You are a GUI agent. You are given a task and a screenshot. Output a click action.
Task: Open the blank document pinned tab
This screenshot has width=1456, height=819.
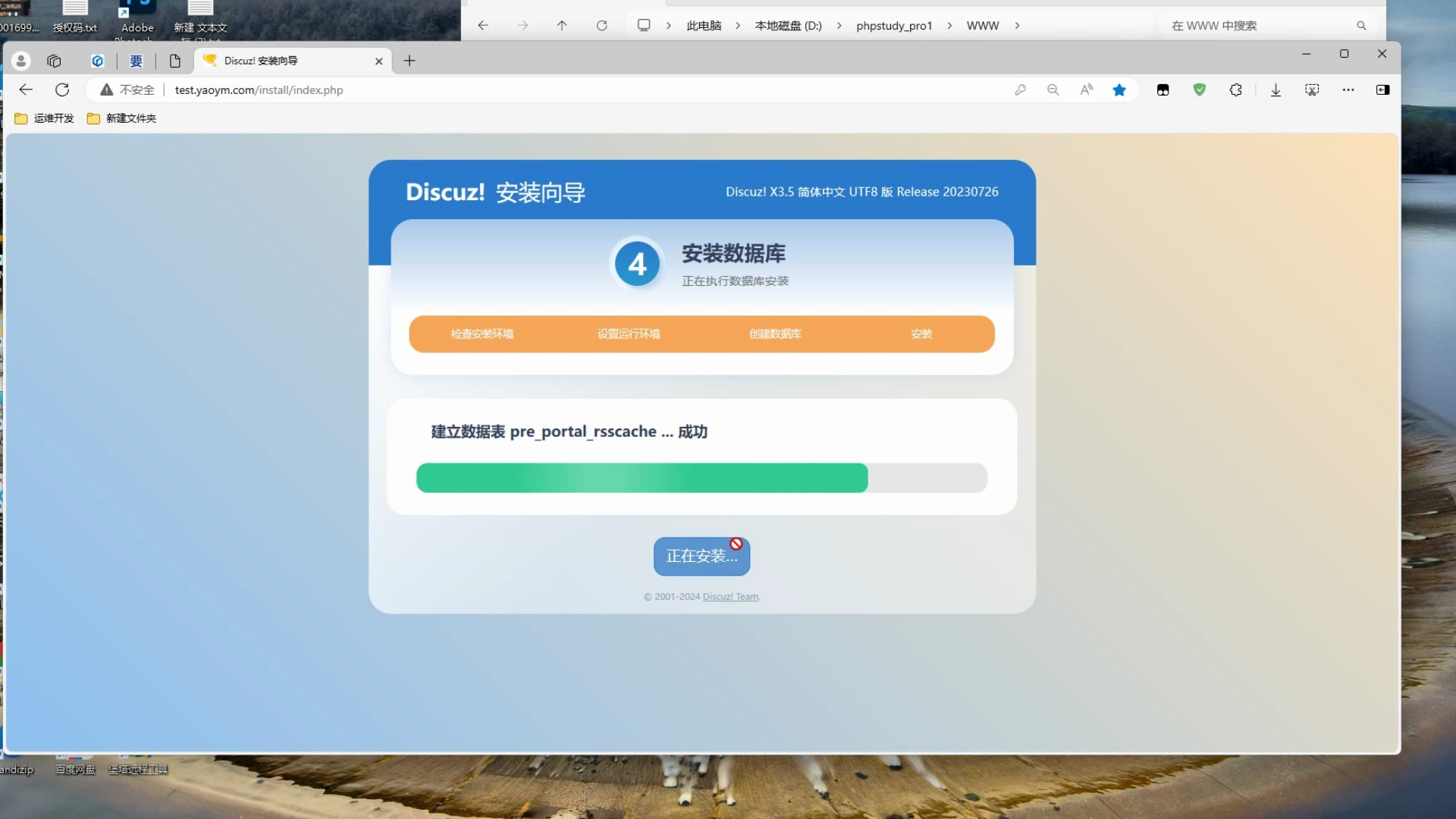pos(175,61)
